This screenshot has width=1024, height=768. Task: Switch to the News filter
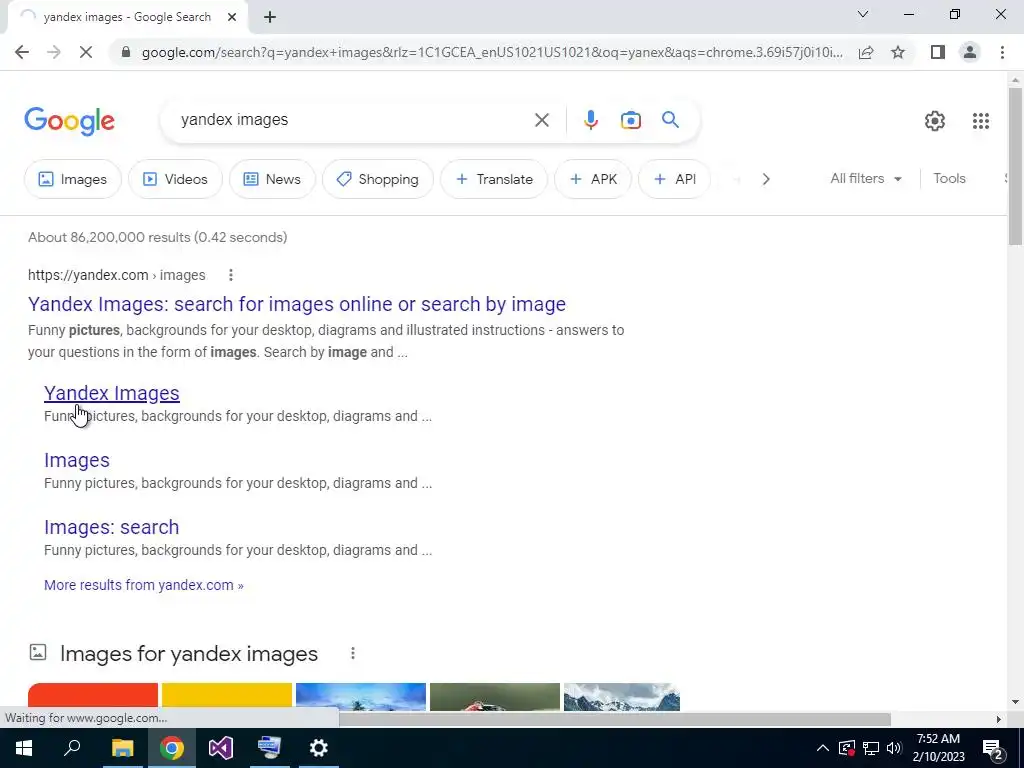[x=272, y=179]
